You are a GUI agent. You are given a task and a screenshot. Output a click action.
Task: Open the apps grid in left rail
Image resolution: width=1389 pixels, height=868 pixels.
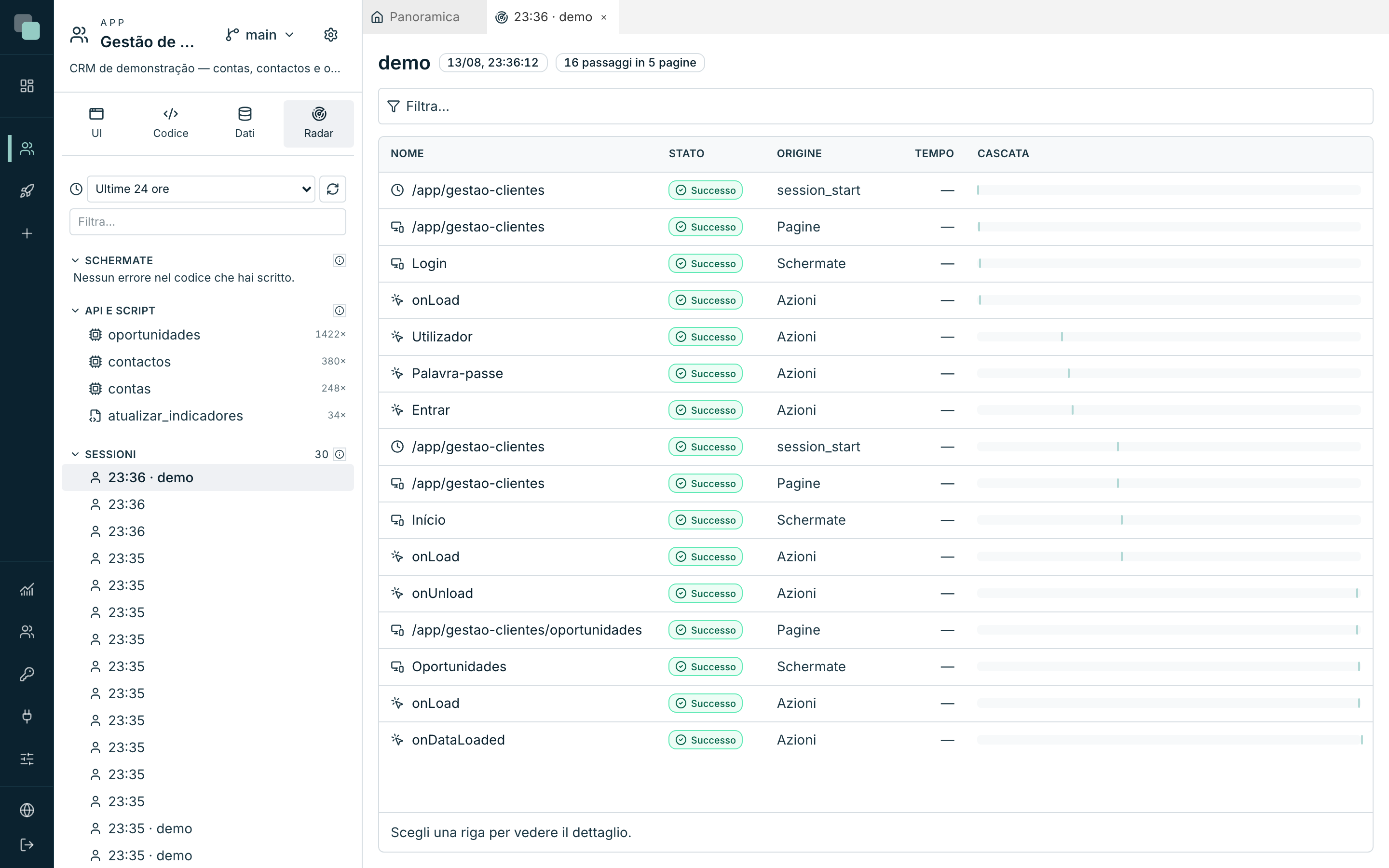click(x=27, y=85)
